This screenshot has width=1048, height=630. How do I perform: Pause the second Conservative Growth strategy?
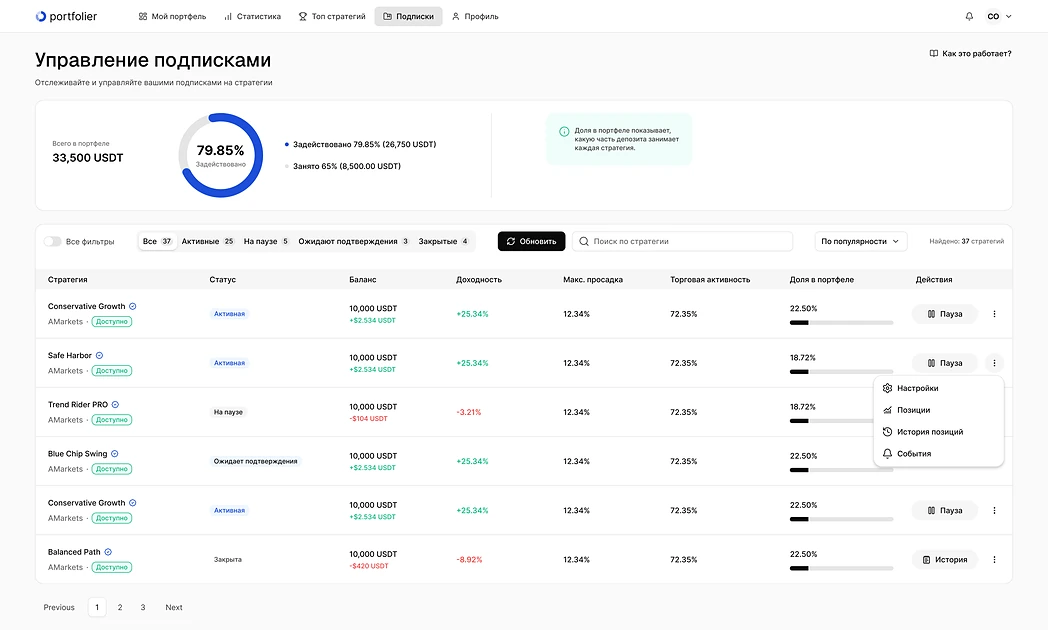click(x=944, y=510)
